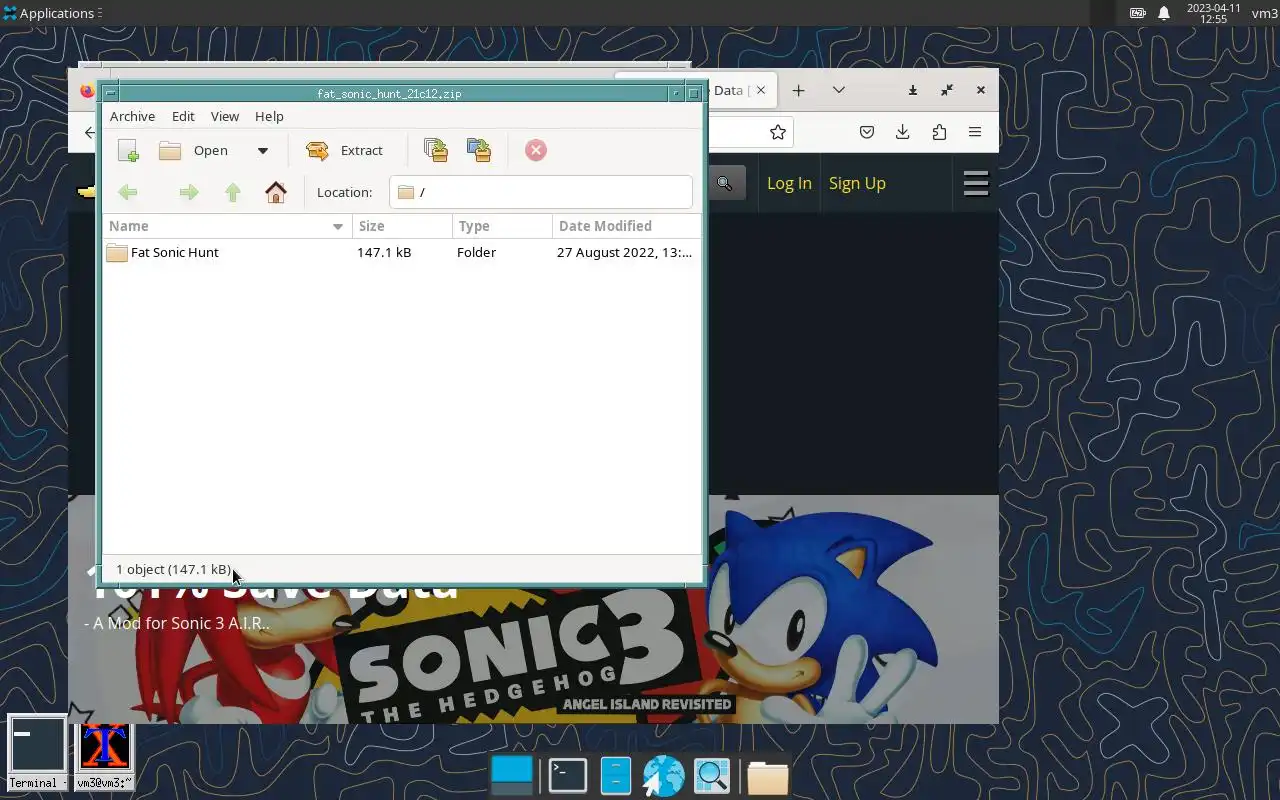Open Firefox application hamburger menu
The width and height of the screenshot is (1280, 800).
975,132
